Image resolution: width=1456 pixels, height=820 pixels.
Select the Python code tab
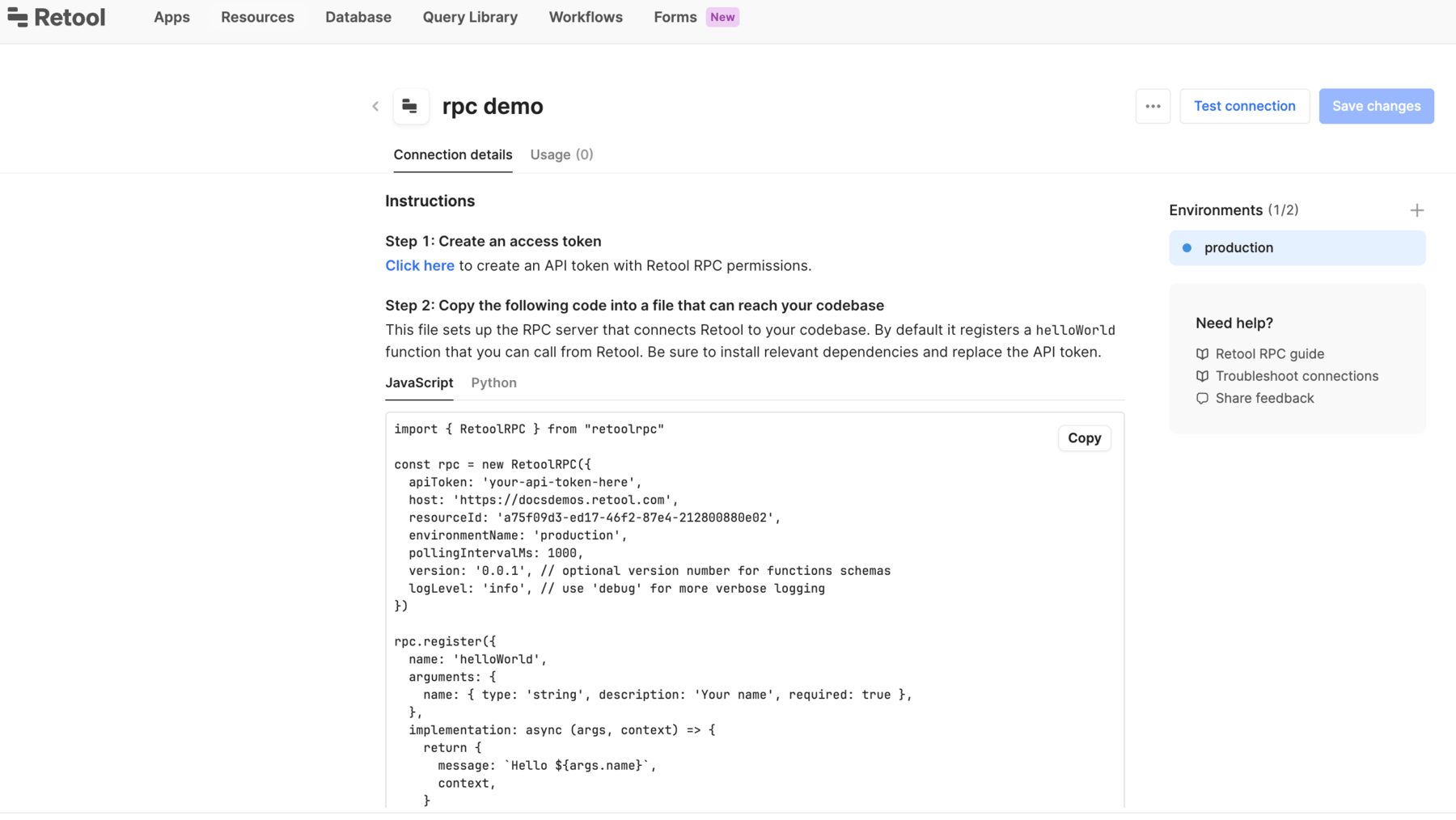(493, 383)
